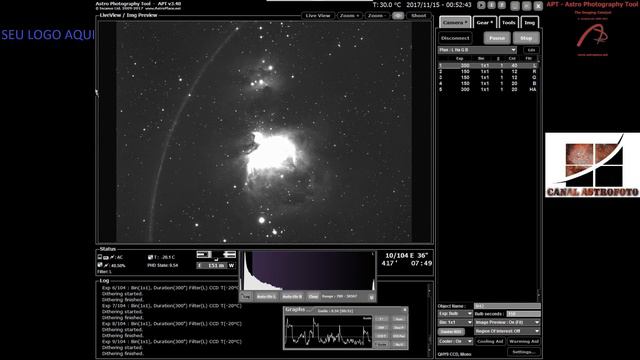Expand the Plan selection dropdown
This screenshot has height=360, width=640.
(x=477, y=50)
